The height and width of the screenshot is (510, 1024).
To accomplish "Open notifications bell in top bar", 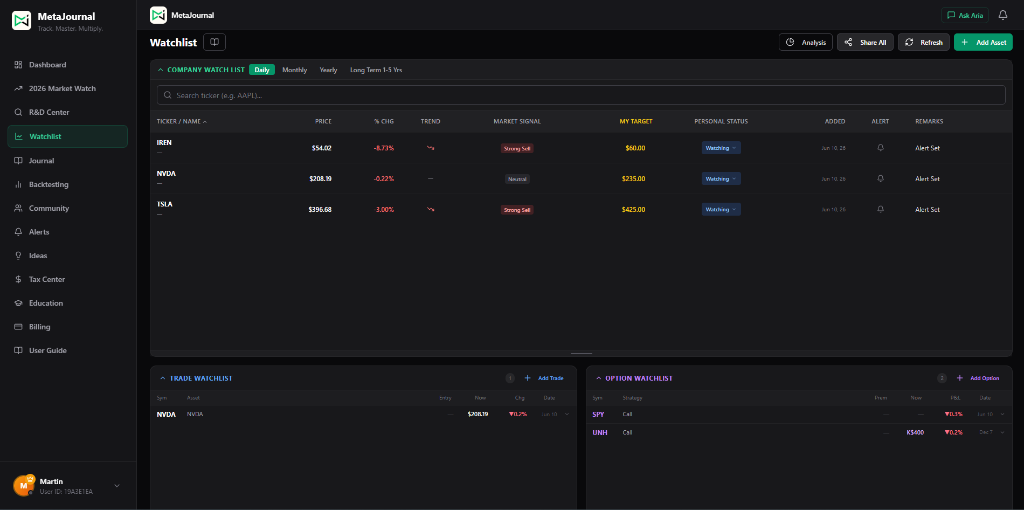I will pos(1003,15).
